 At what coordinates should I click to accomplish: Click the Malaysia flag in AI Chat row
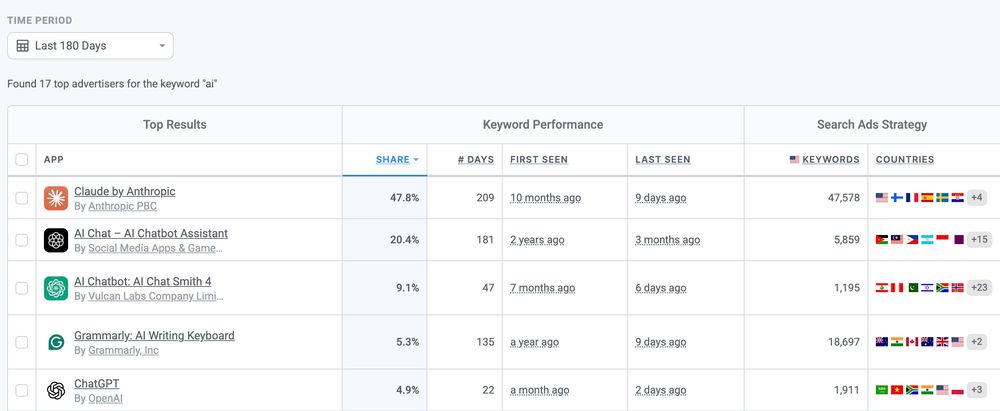897,240
